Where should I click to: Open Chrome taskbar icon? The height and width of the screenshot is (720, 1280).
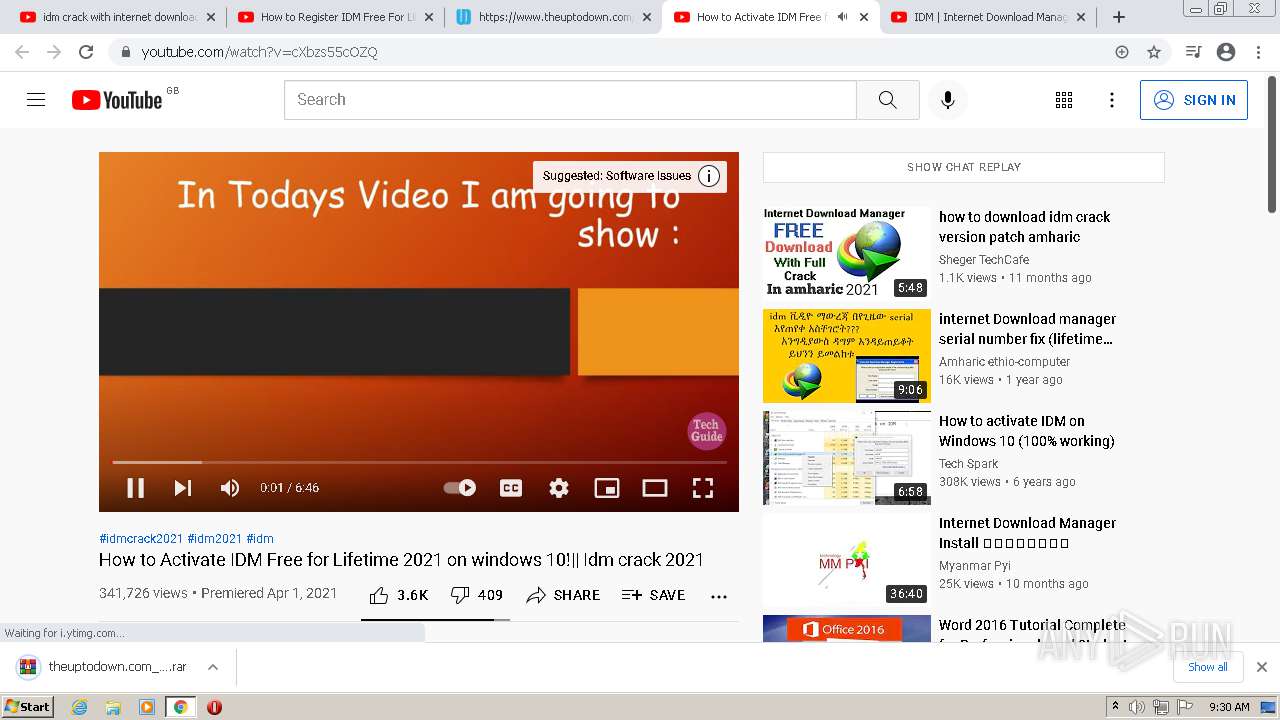tap(180, 707)
